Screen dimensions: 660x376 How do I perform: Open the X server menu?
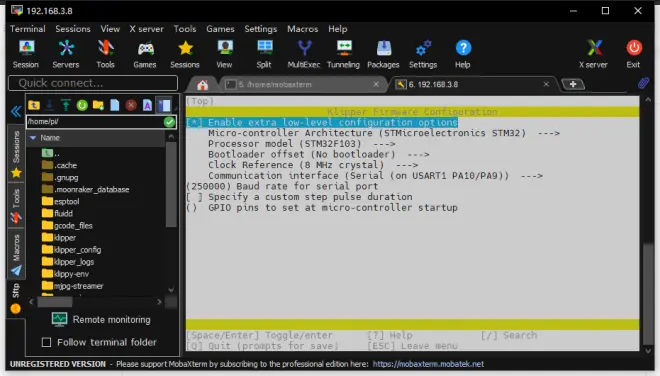146,29
